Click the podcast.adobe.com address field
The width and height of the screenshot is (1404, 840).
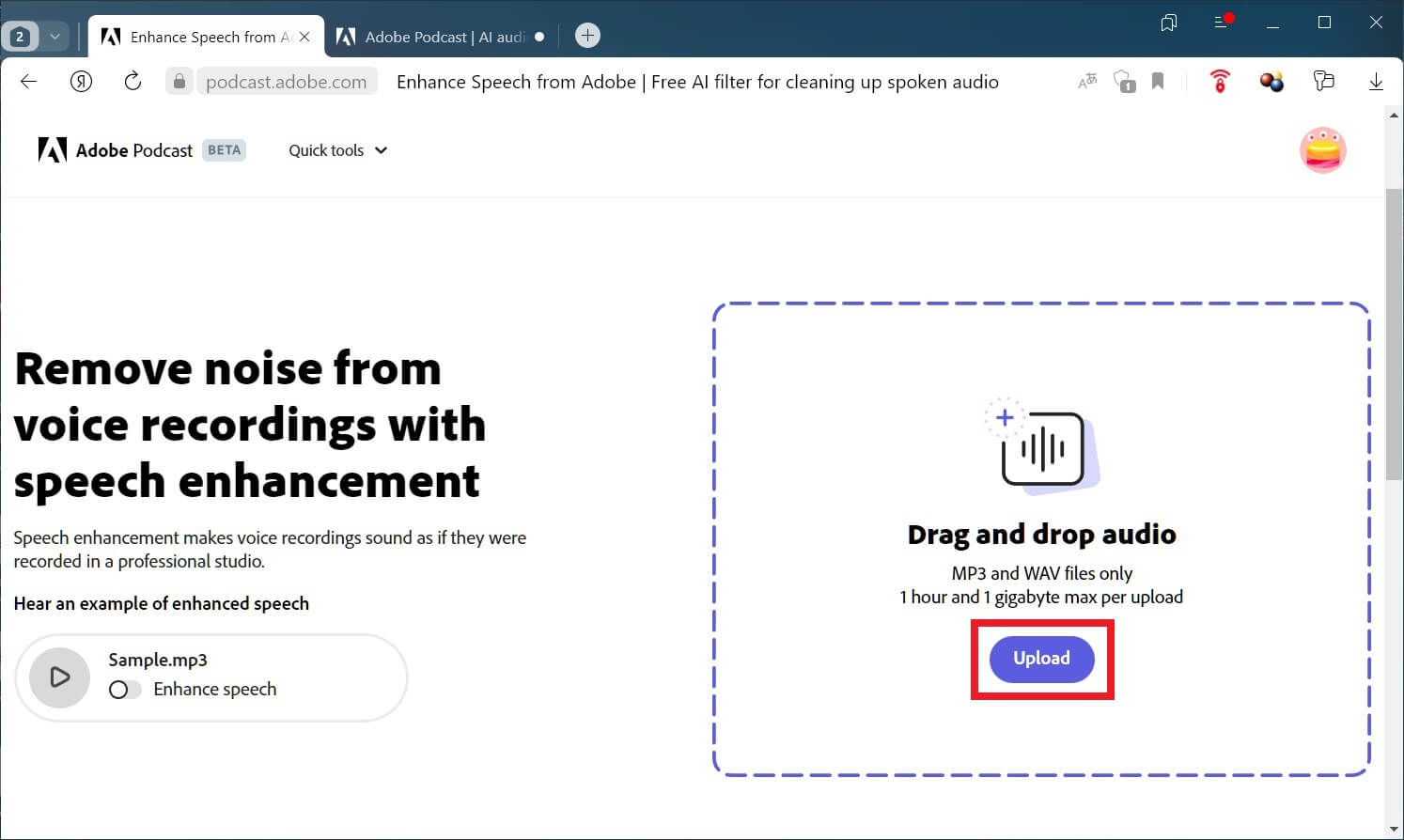click(286, 82)
